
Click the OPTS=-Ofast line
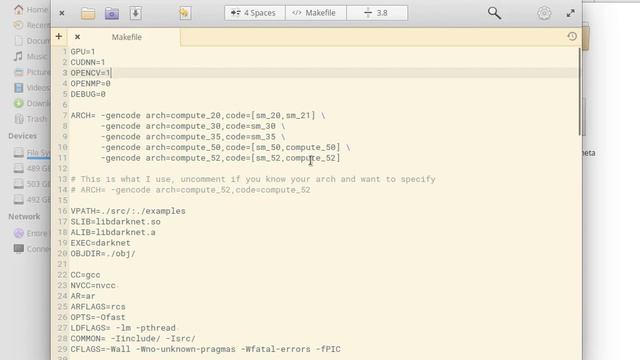click(x=98, y=317)
